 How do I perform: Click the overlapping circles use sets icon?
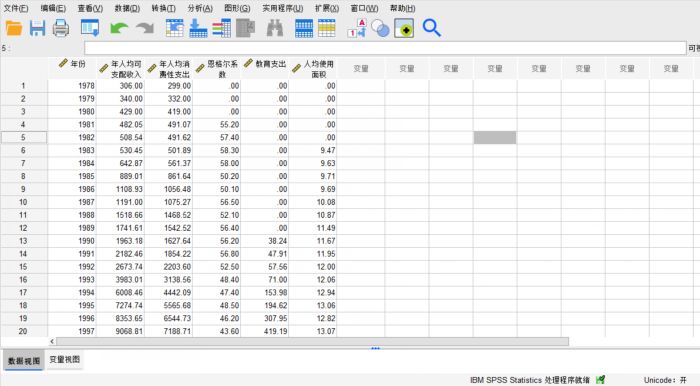380,29
